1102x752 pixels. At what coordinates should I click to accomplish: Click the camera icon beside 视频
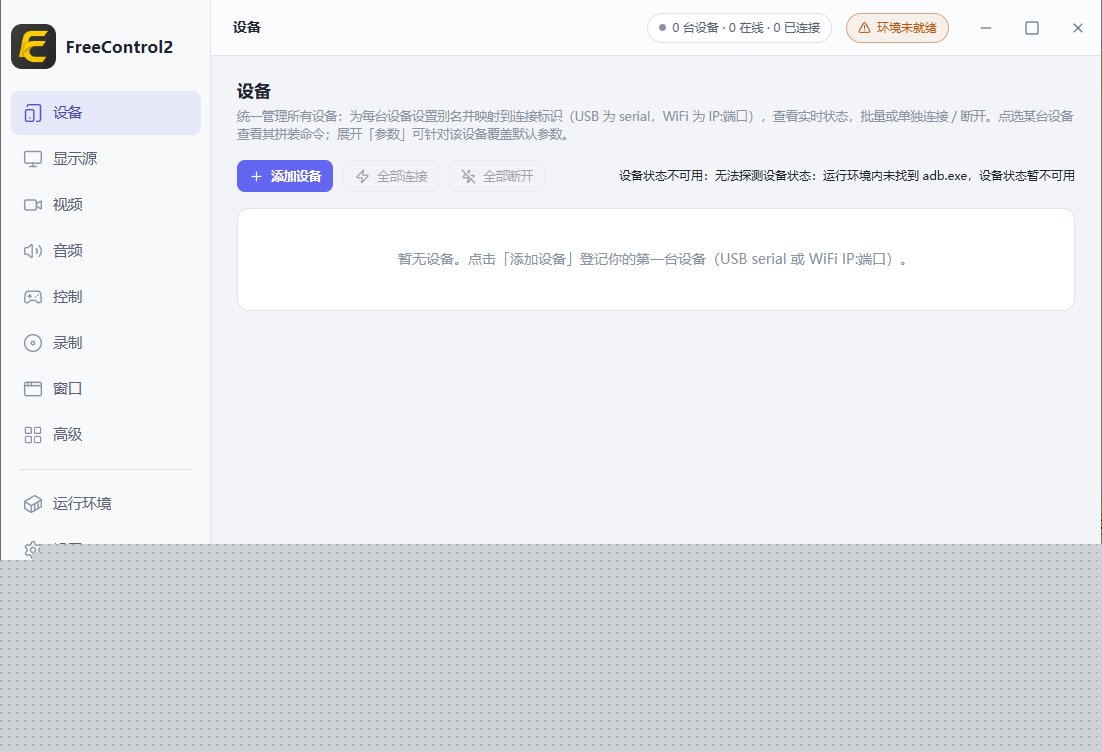click(32, 205)
